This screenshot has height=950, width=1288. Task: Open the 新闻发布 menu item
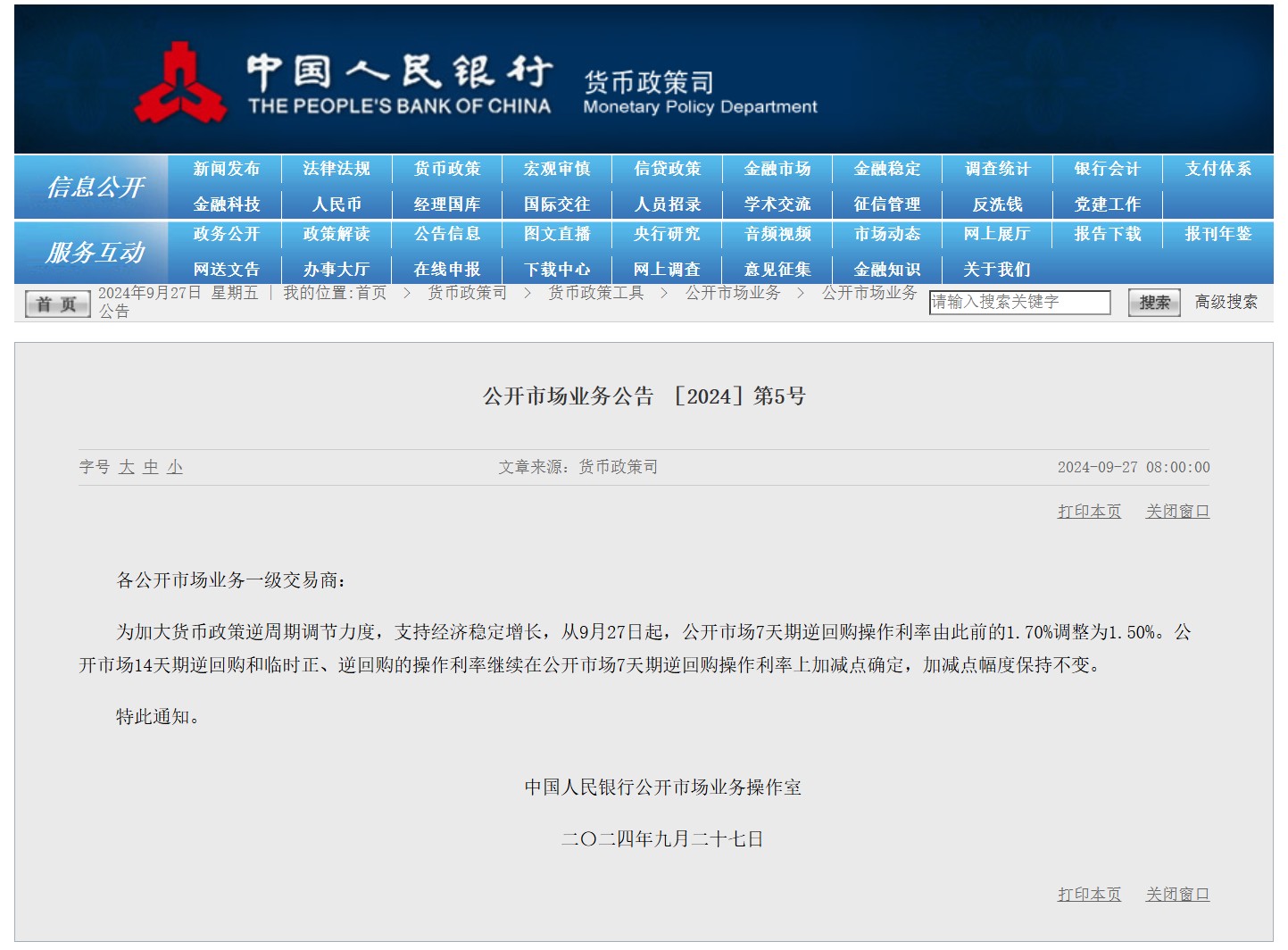click(227, 169)
